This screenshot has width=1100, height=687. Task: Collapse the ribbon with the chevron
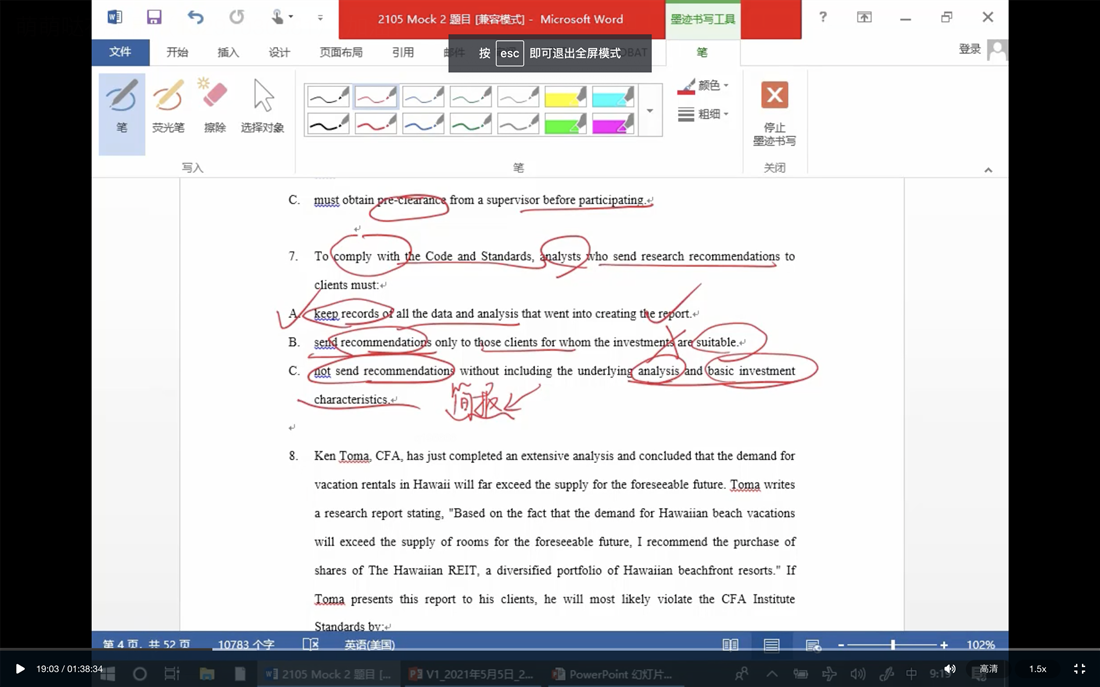click(988, 170)
